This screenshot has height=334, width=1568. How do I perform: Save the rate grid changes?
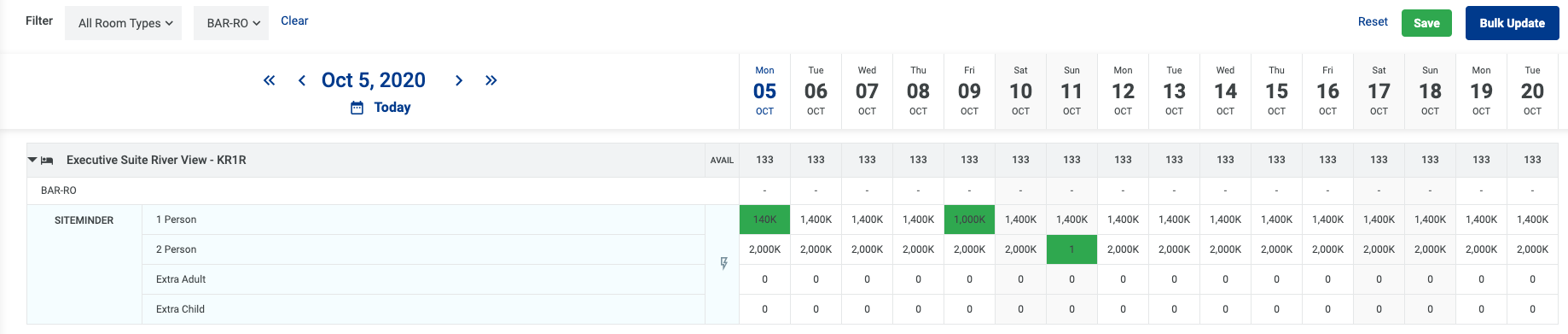point(1426,23)
